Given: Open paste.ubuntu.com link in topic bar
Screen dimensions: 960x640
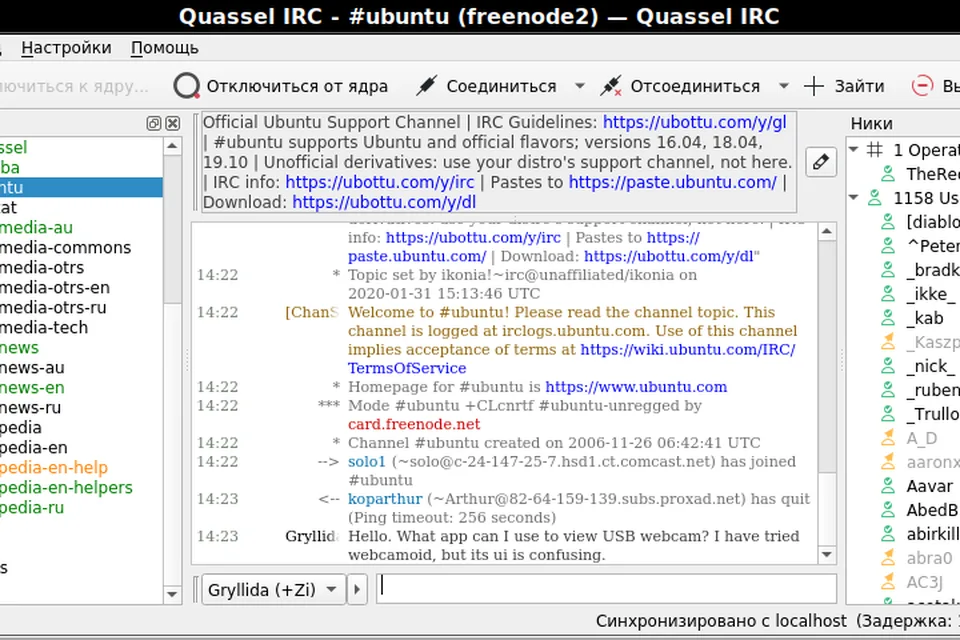Looking at the screenshot, I should [672, 183].
